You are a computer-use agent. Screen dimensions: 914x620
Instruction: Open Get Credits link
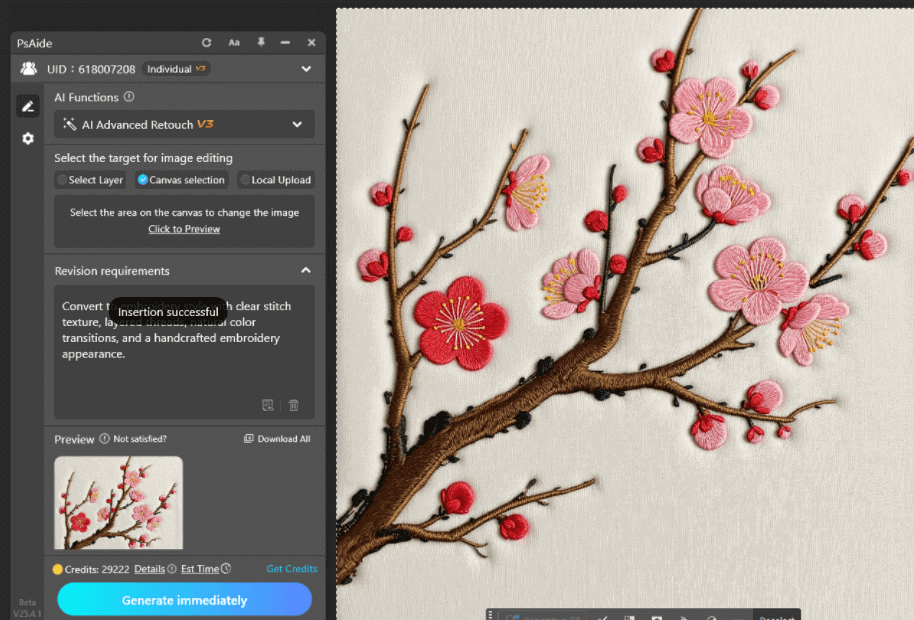pyautogui.click(x=292, y=568)
